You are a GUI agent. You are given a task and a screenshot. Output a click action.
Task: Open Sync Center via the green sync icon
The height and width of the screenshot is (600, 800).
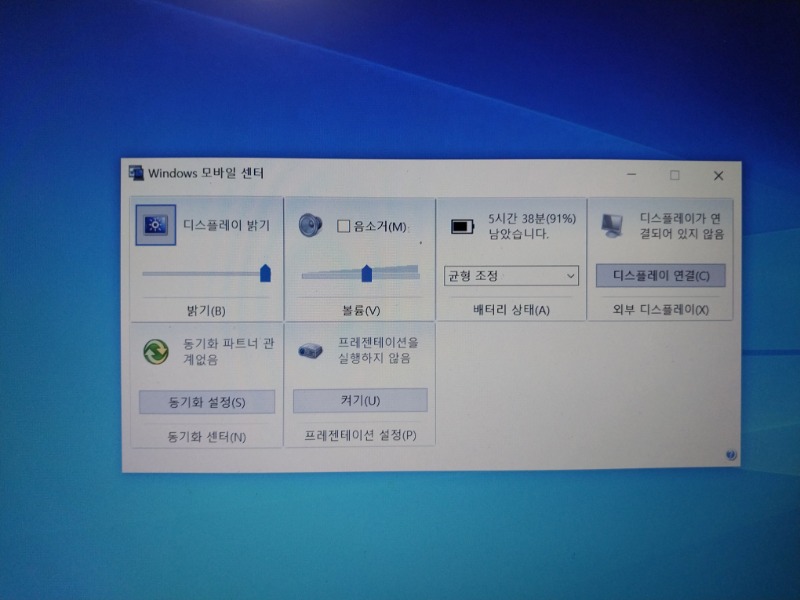(156, 352)
